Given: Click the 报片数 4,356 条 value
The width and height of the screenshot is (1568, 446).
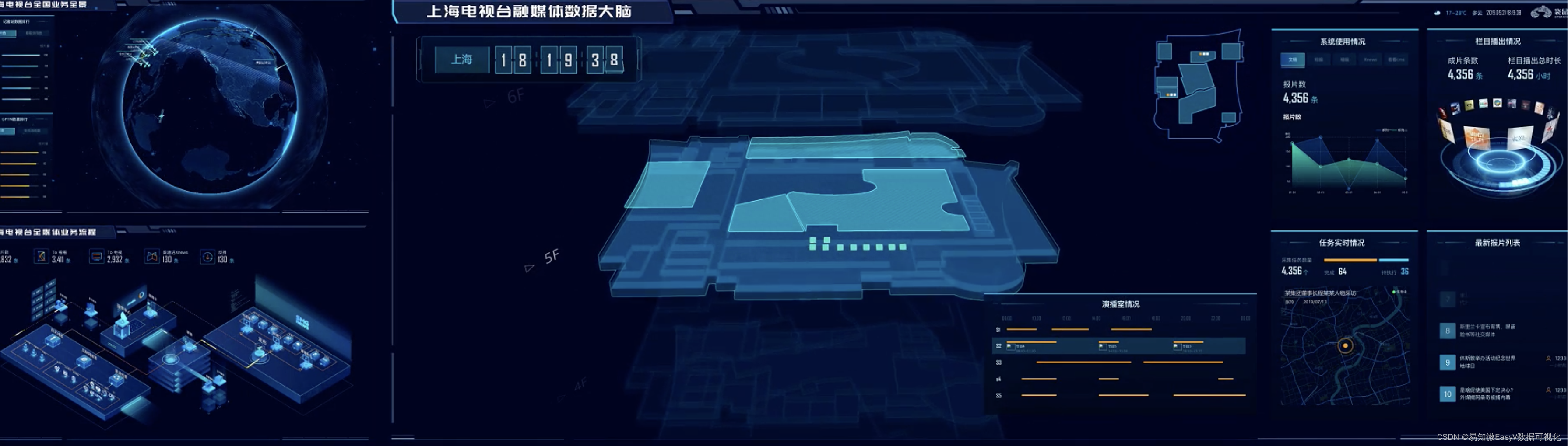Looking at the screenshot, I should tap(1300, 98).
